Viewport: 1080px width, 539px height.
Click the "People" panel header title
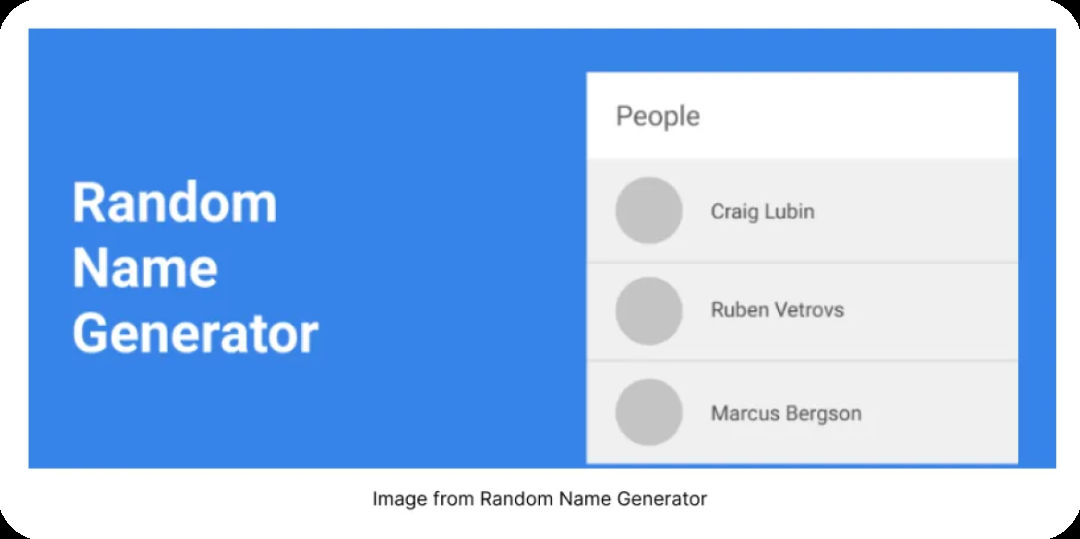click(x=657, y=116)
